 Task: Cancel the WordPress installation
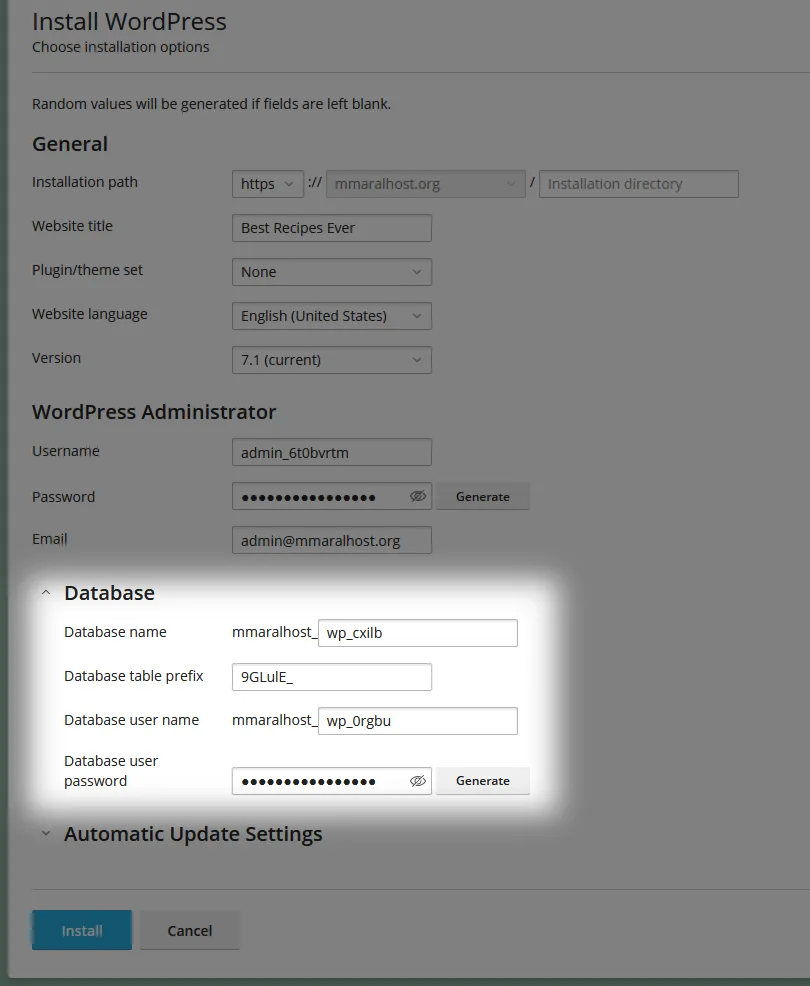pos(189,930)
